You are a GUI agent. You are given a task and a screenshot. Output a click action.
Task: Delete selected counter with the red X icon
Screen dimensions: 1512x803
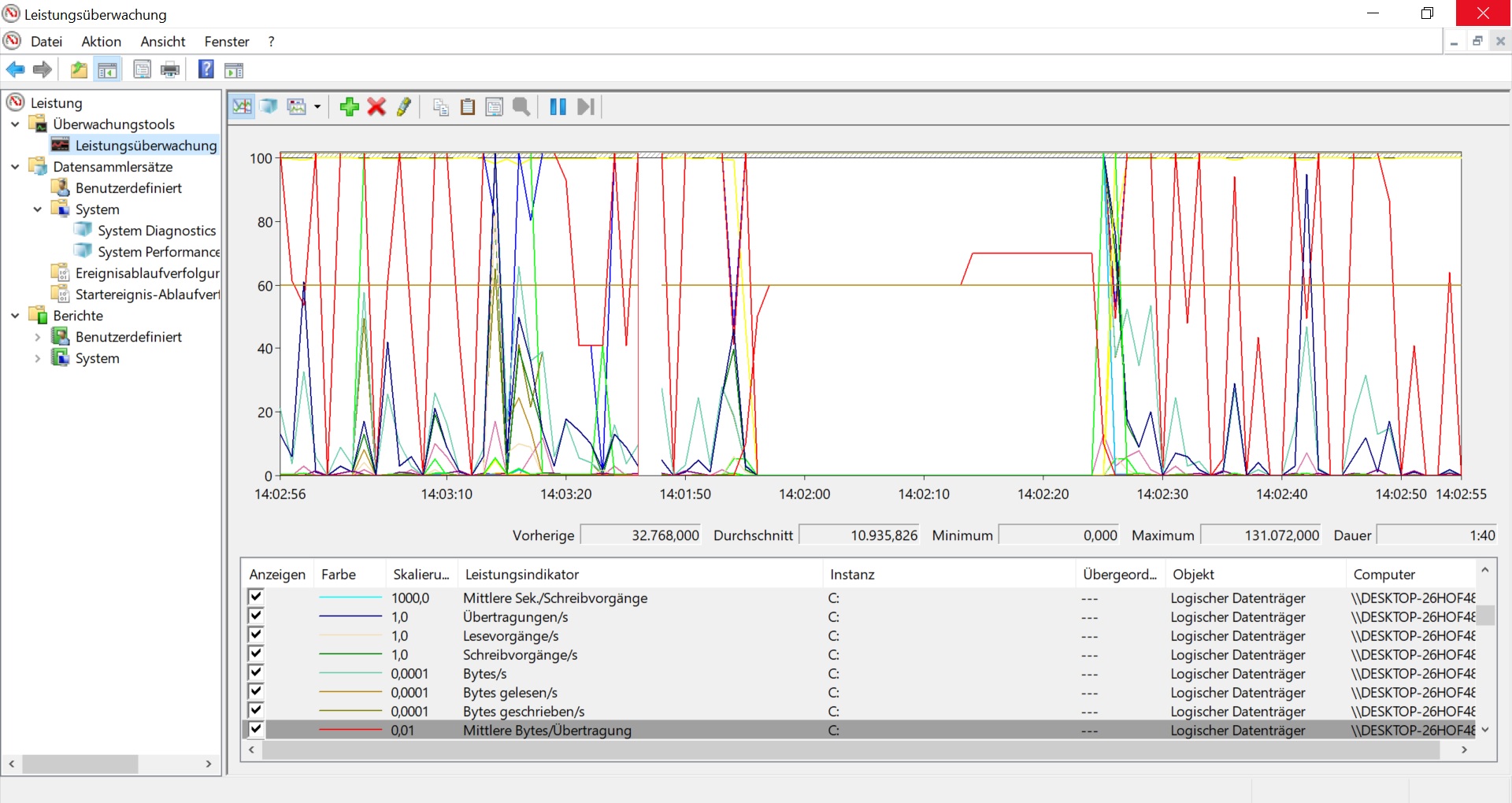click(376, 106)
